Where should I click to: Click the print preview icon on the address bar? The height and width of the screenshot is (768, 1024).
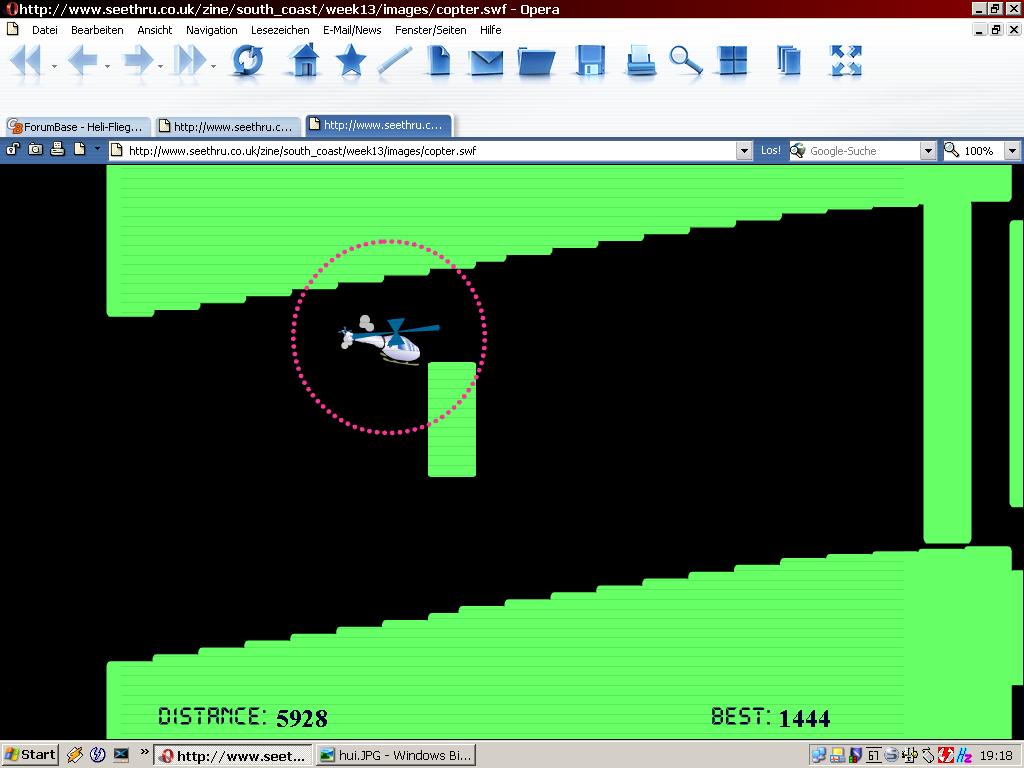(57, 150)
